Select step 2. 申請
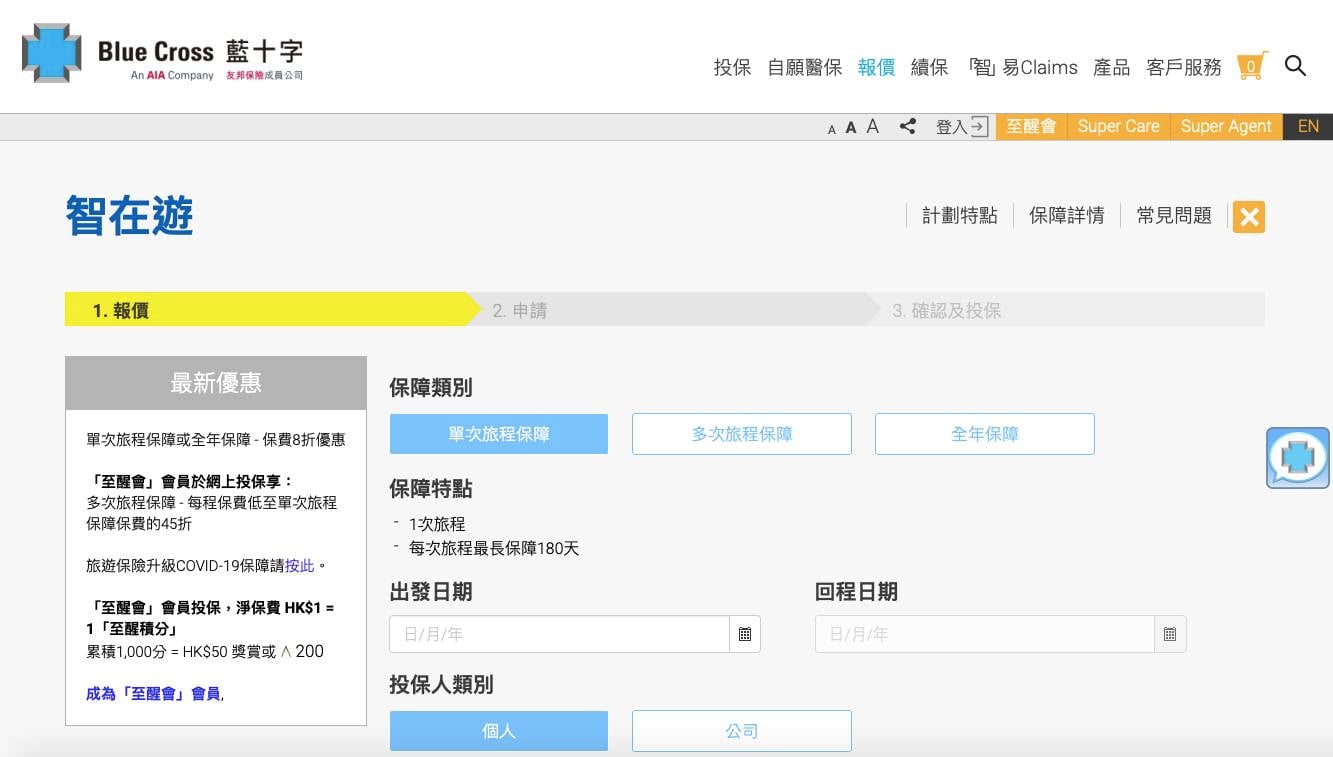Screen dimensions: 1333x757 (672, 310)
